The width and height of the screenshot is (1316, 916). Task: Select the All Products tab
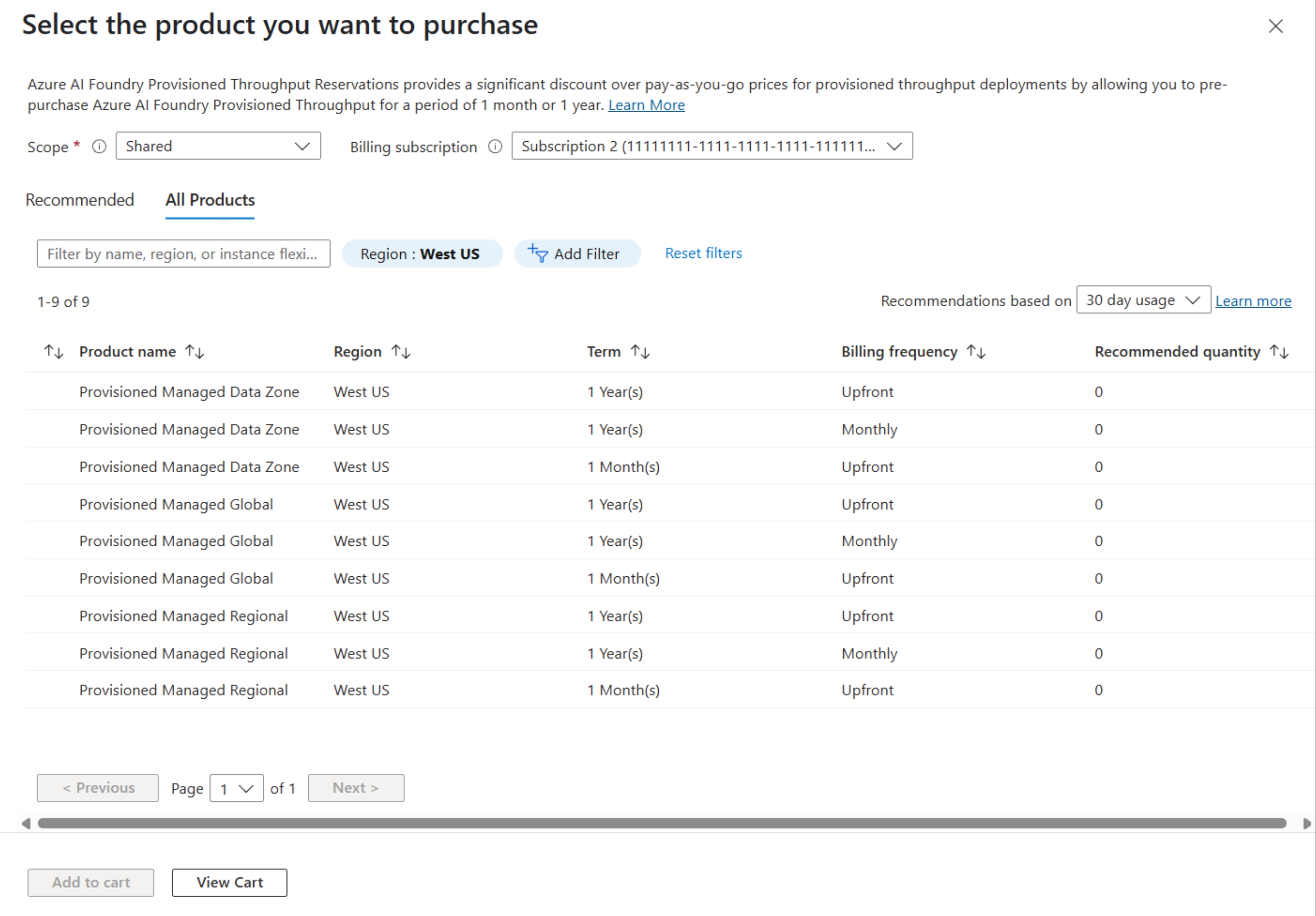(210, 200)
